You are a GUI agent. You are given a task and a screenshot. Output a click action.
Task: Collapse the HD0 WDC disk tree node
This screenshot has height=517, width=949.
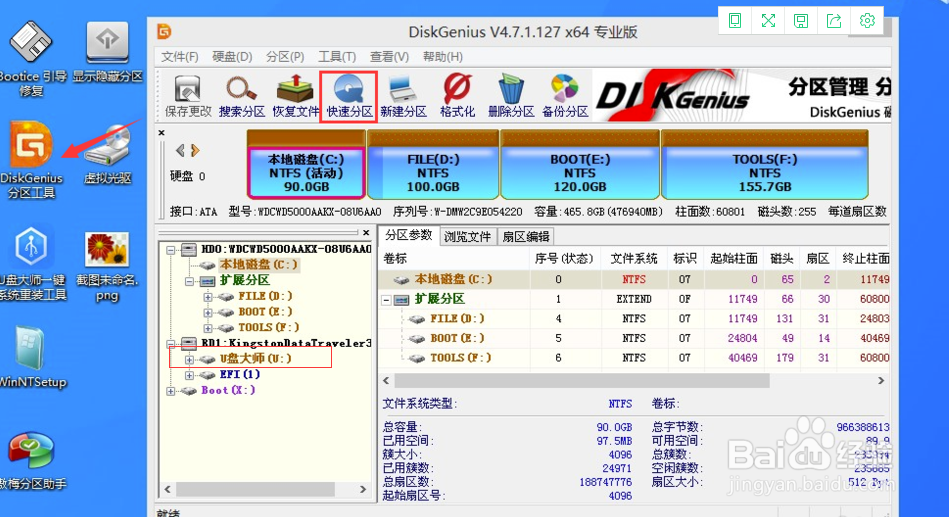(171, 249)
